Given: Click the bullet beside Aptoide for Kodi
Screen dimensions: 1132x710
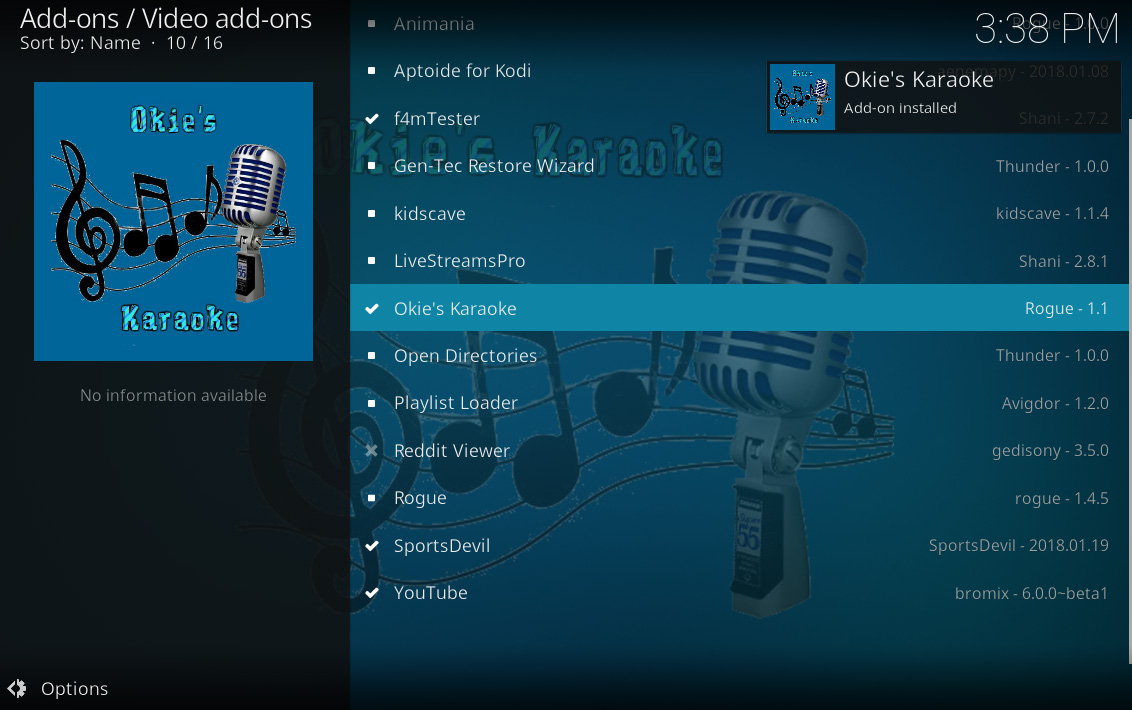Looking at the screenshot, I should point(372,71).
